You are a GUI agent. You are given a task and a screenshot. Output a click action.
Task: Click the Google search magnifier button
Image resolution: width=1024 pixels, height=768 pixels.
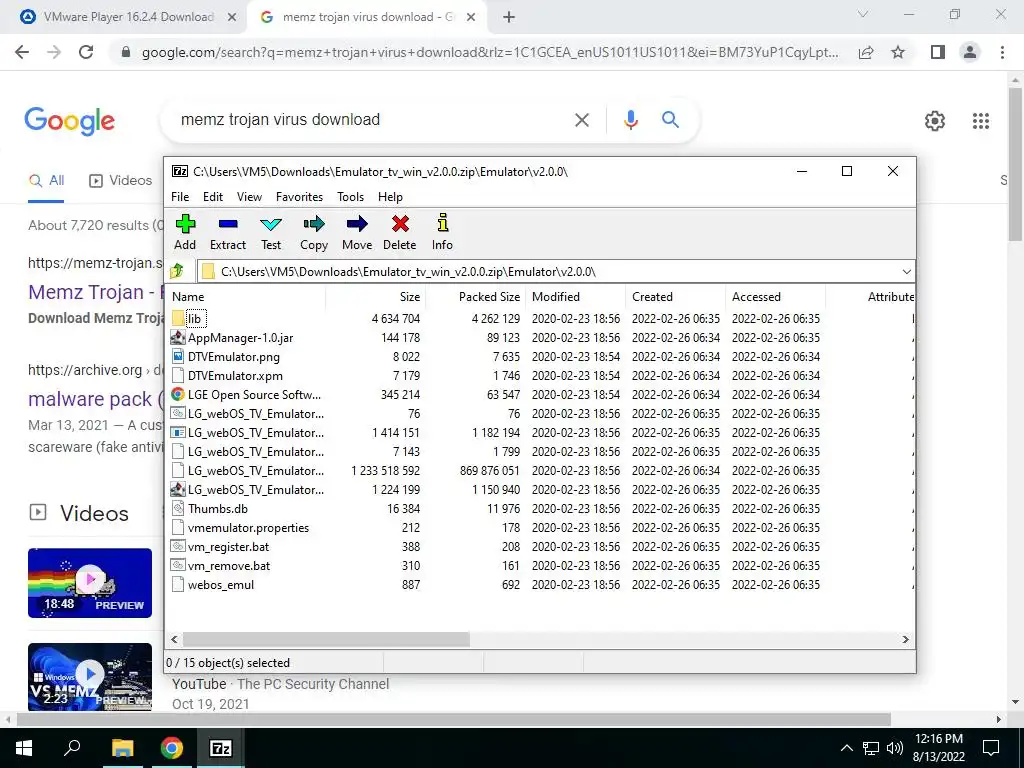[670, 120]
